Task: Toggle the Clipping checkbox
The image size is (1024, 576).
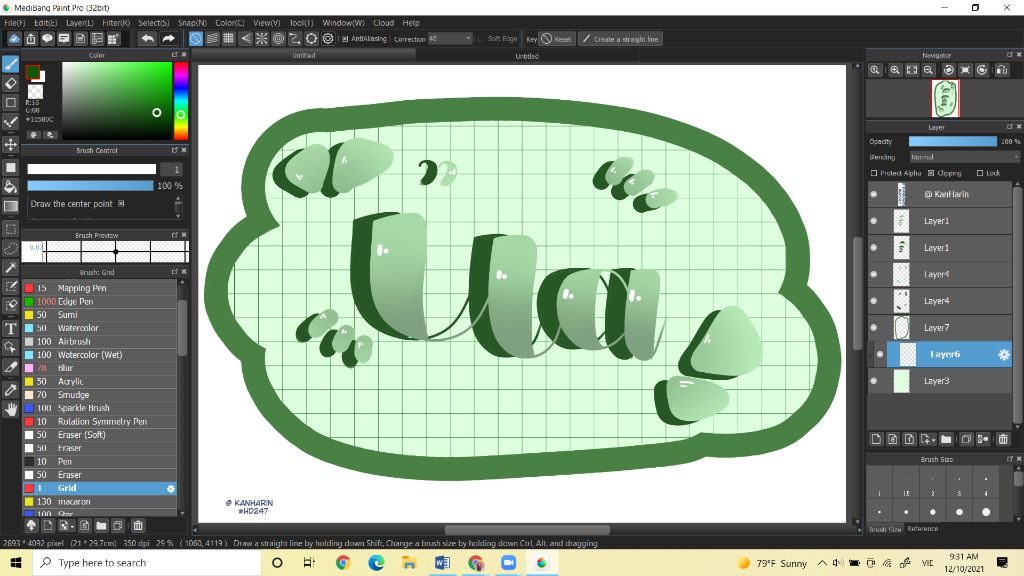Action: tap(931, 173)
